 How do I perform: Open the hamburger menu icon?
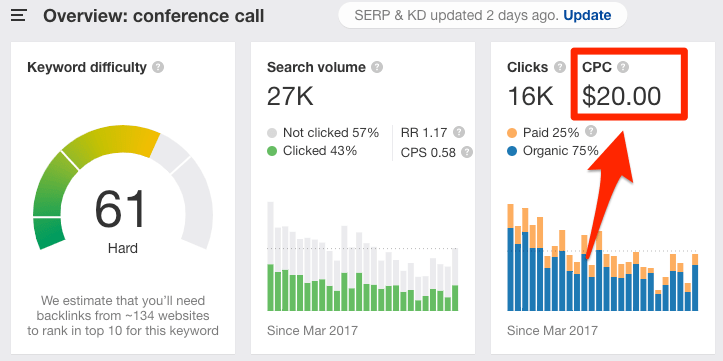pos(19,16)
